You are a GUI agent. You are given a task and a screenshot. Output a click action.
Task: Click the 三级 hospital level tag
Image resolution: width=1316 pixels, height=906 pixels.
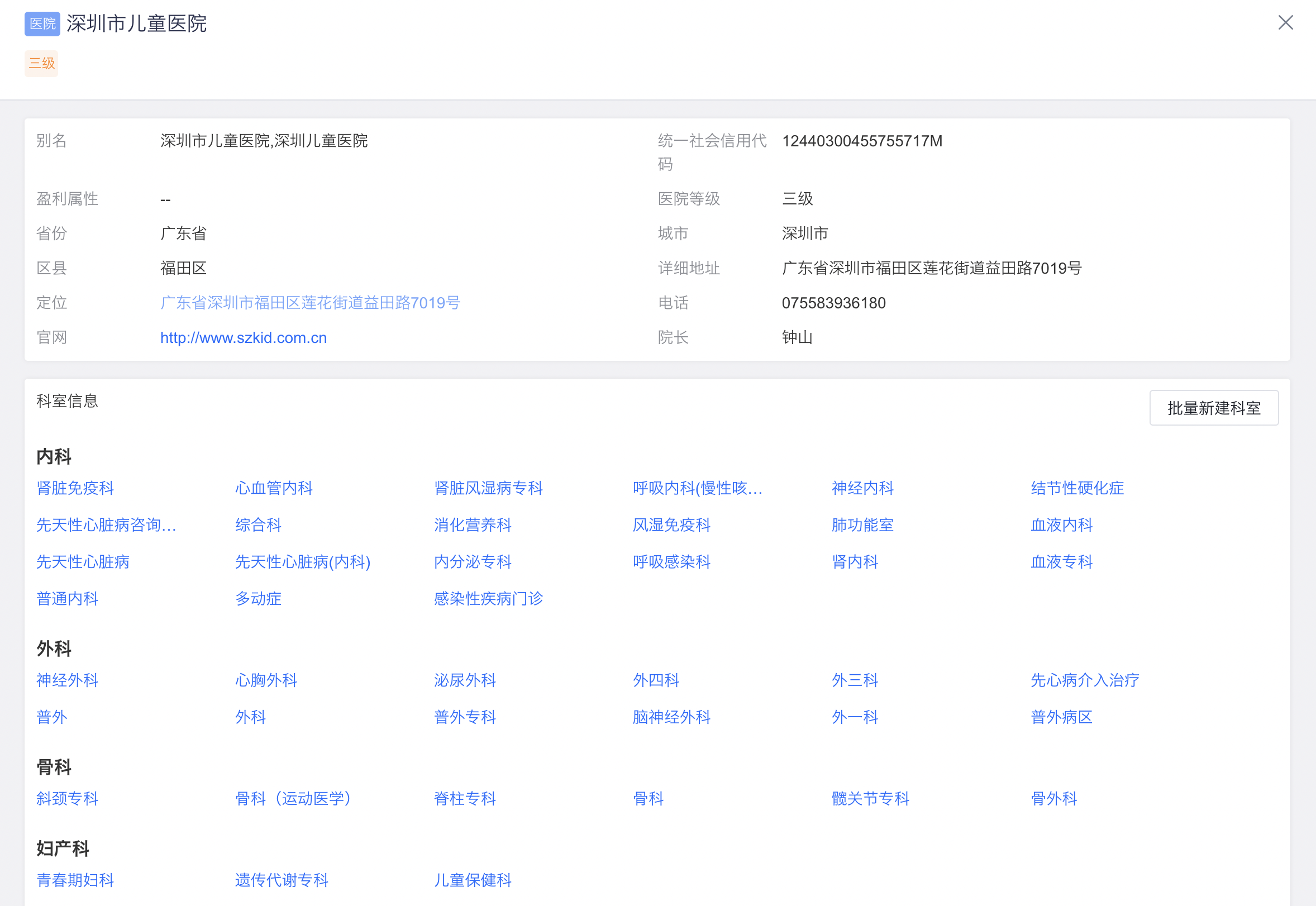[41, 63]
